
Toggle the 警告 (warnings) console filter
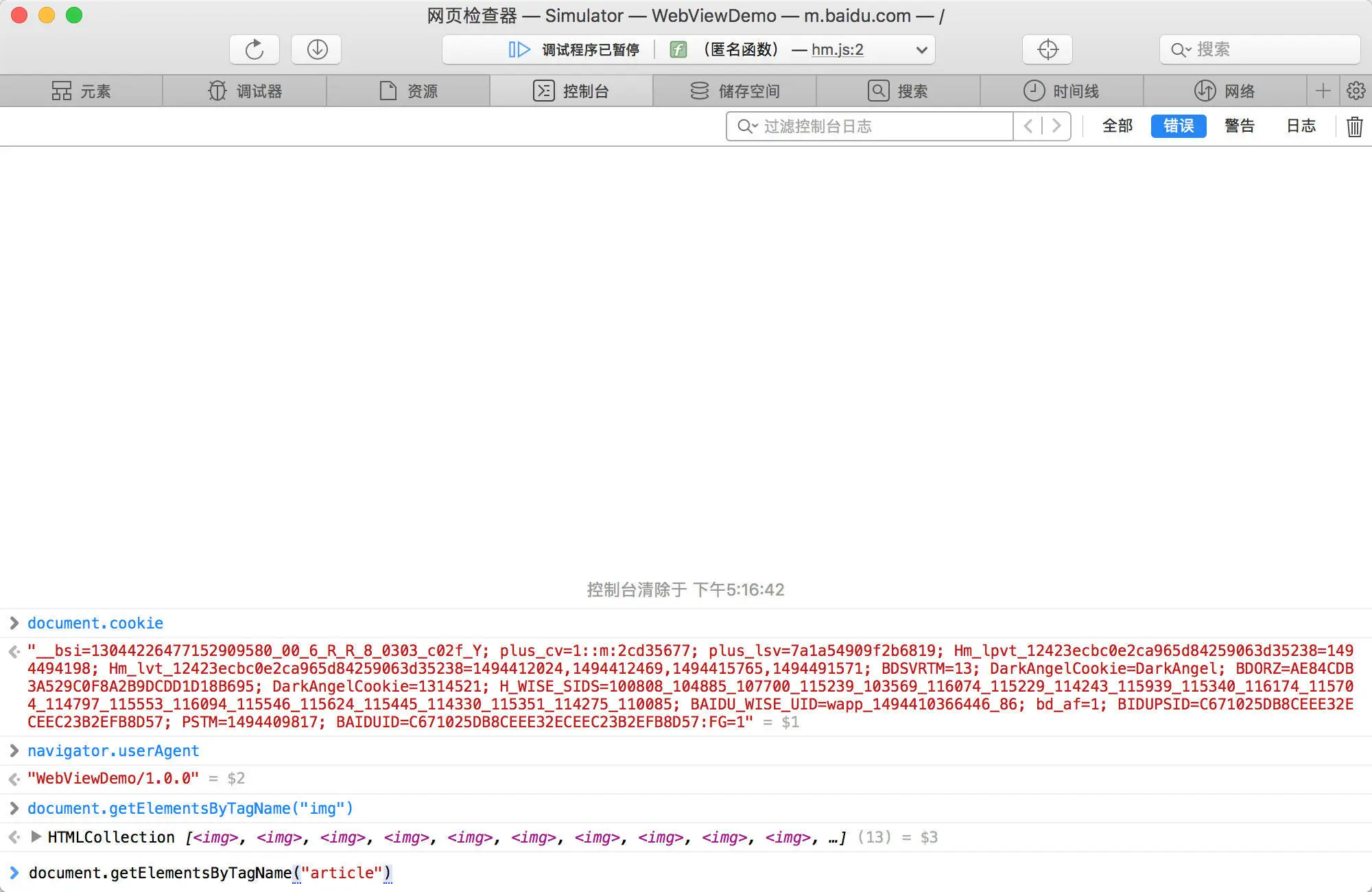(x=1239, y=126)
